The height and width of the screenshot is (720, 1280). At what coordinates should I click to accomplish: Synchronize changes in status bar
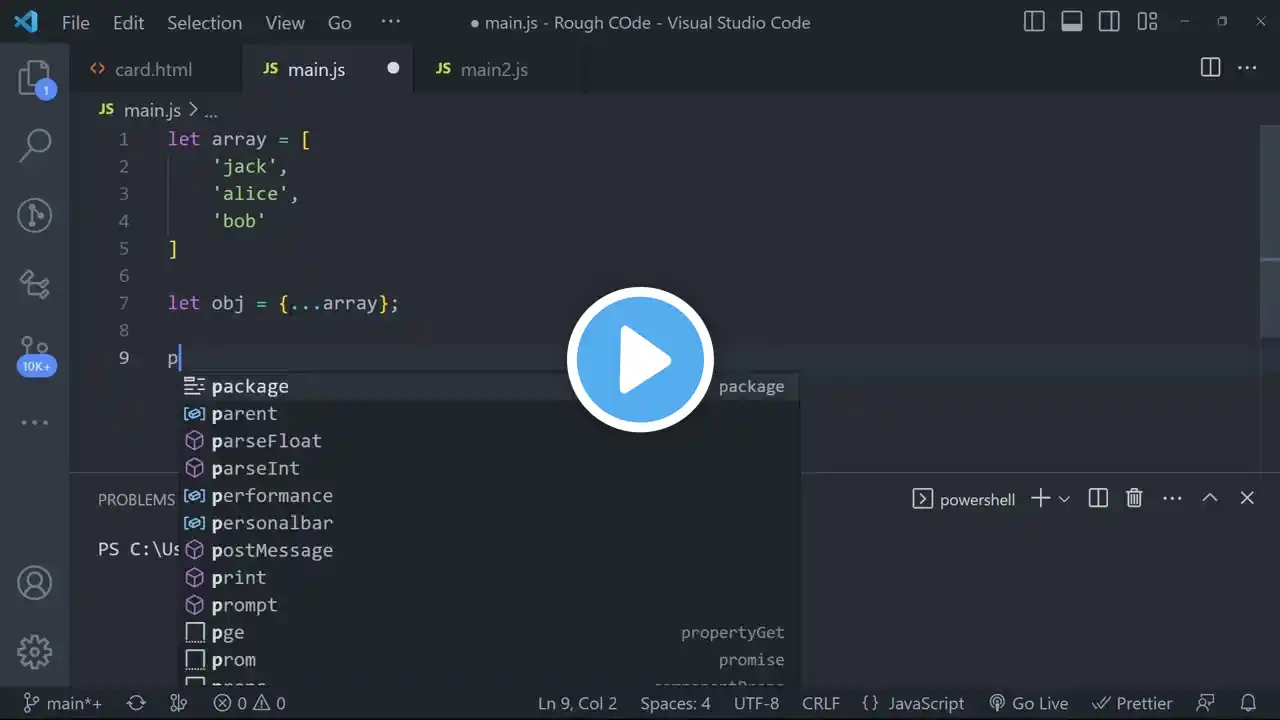pyautogui.click(x=137, y=703)
